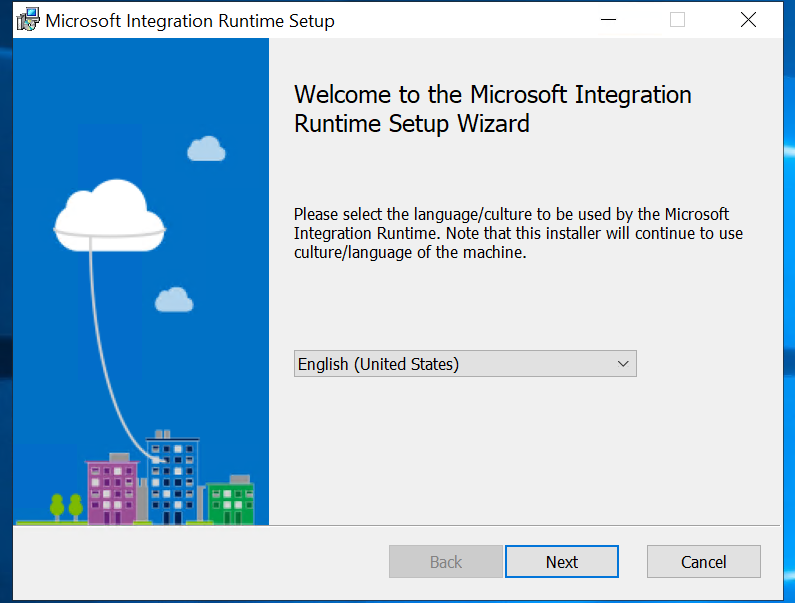The image size is (795, 603).
Task: Click the chevron arrow of the language combo box
Action: point(623,364)
